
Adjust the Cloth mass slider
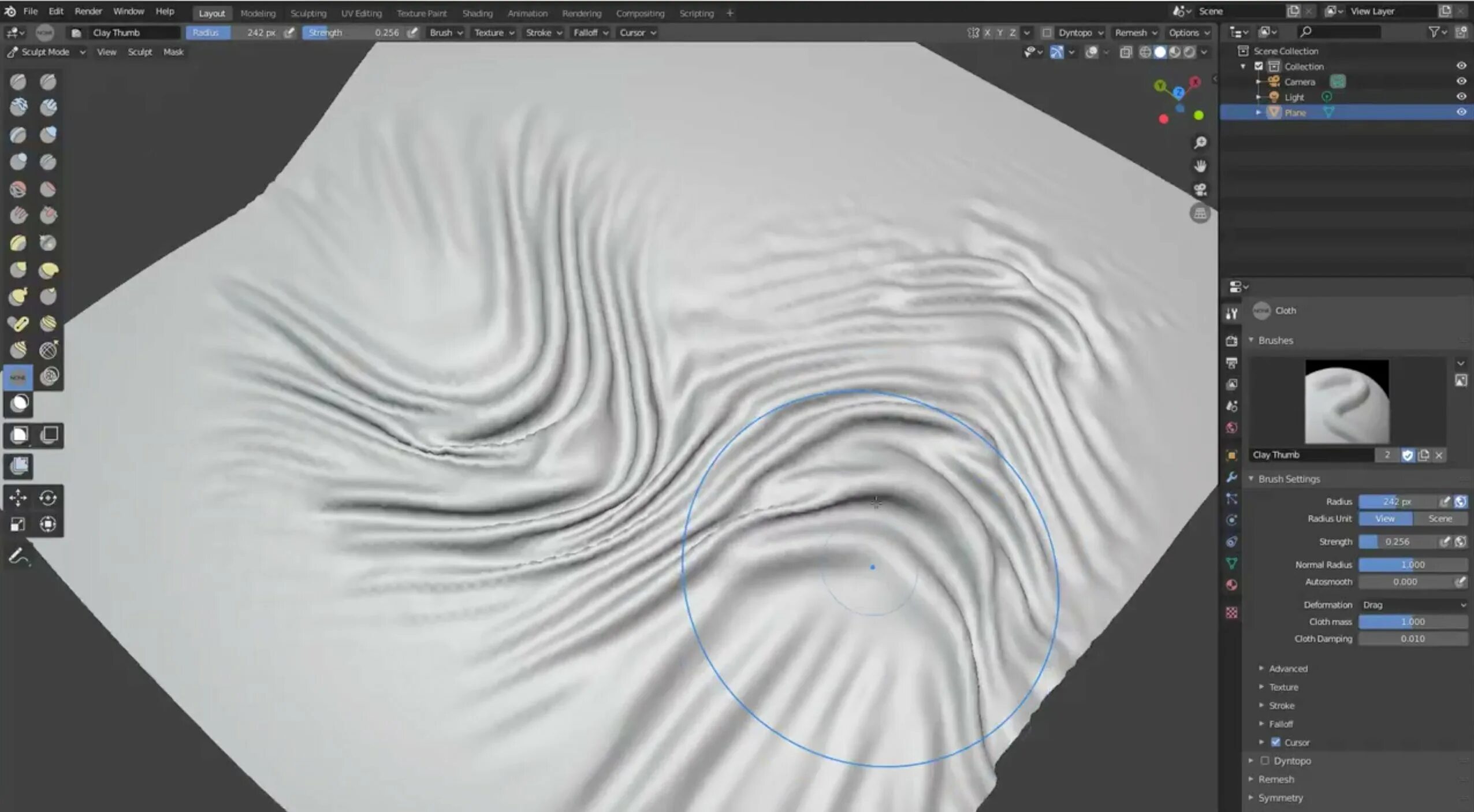tap(1412, 621)
